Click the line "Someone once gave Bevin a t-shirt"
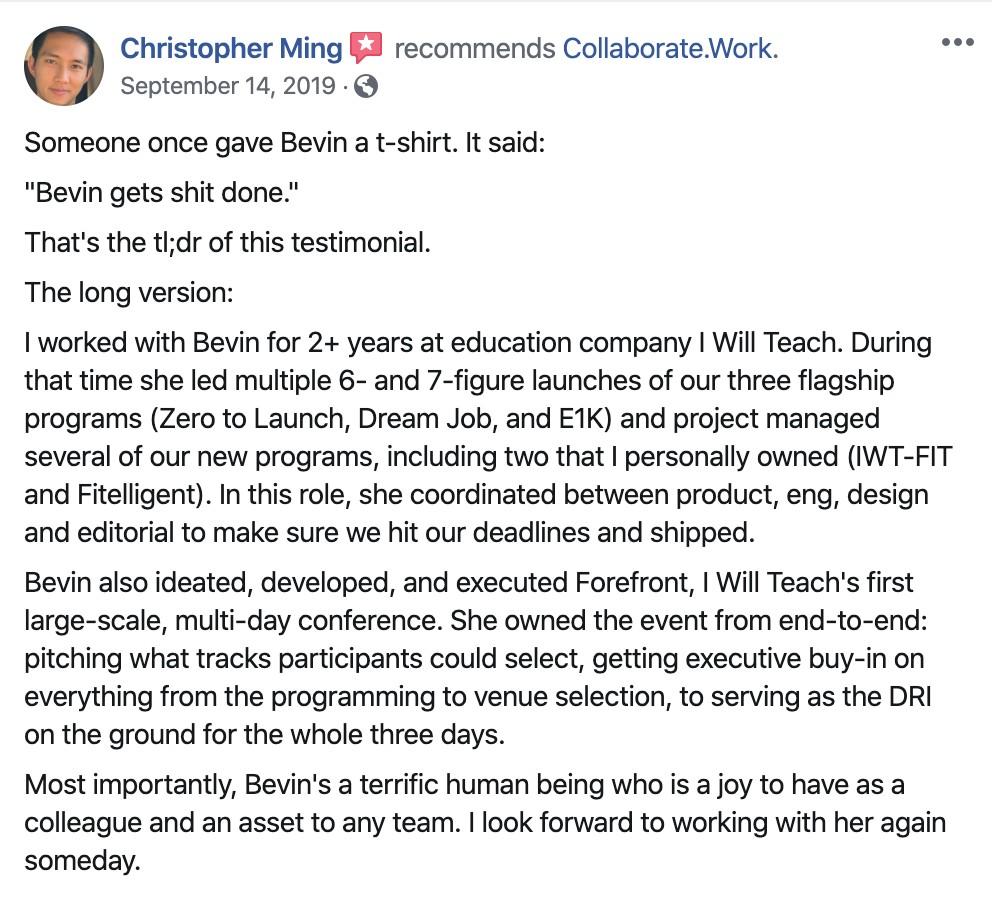Image resolution: width=992 pixels, height=914 pixels. tap(284, 142)
